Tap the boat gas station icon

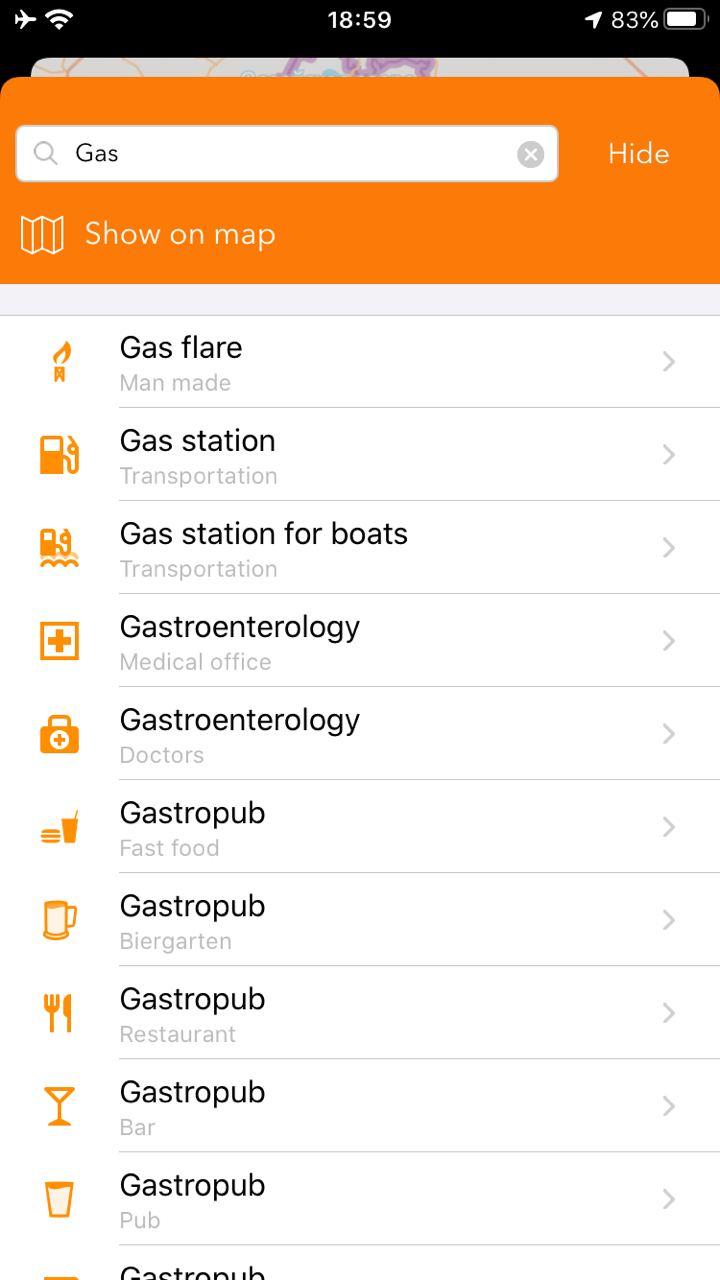(x=60, y=548)
